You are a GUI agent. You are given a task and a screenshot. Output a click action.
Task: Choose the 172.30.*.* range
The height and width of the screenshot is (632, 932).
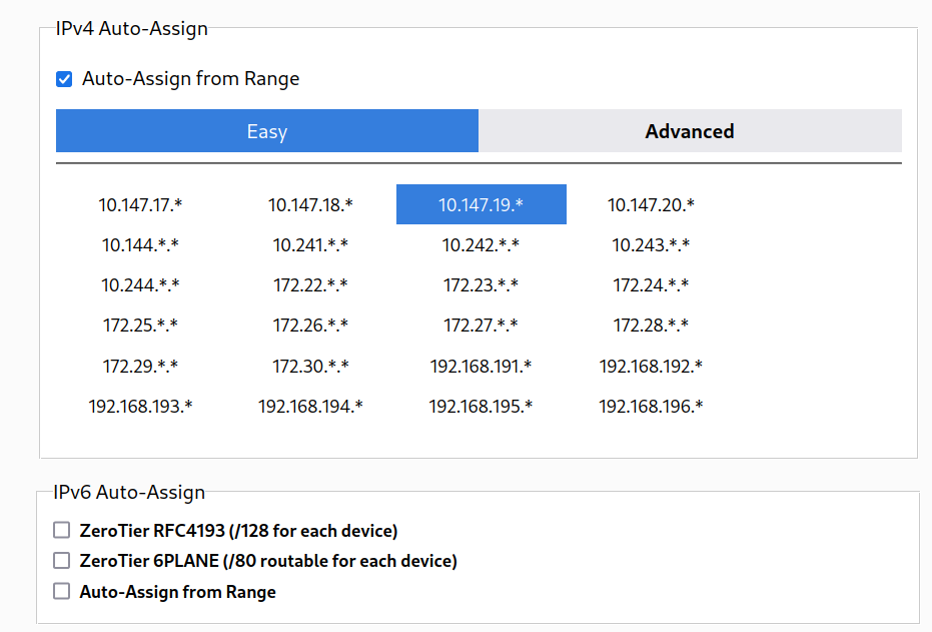click(x=311, y=366)
